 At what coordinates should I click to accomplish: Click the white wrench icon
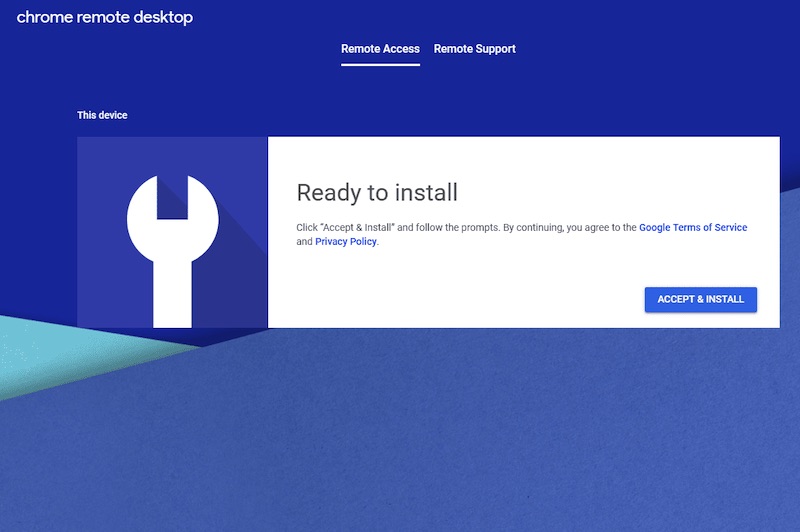point(172,251)
